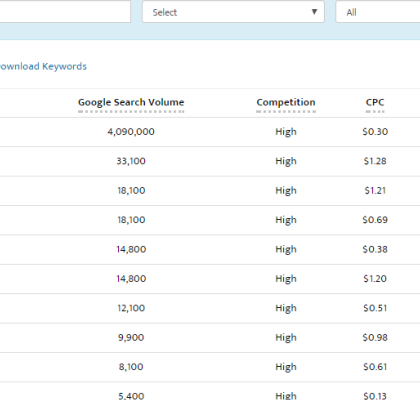Select the 33,100 search volume cell

(131, 161)
